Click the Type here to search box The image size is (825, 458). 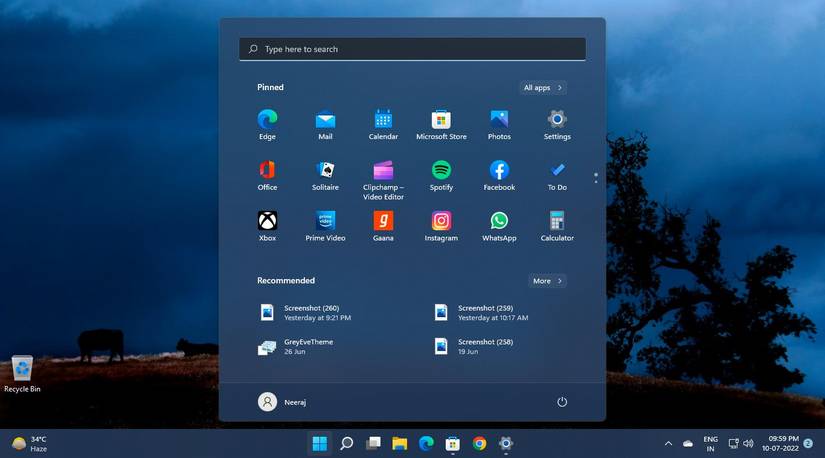coord(412,49)
